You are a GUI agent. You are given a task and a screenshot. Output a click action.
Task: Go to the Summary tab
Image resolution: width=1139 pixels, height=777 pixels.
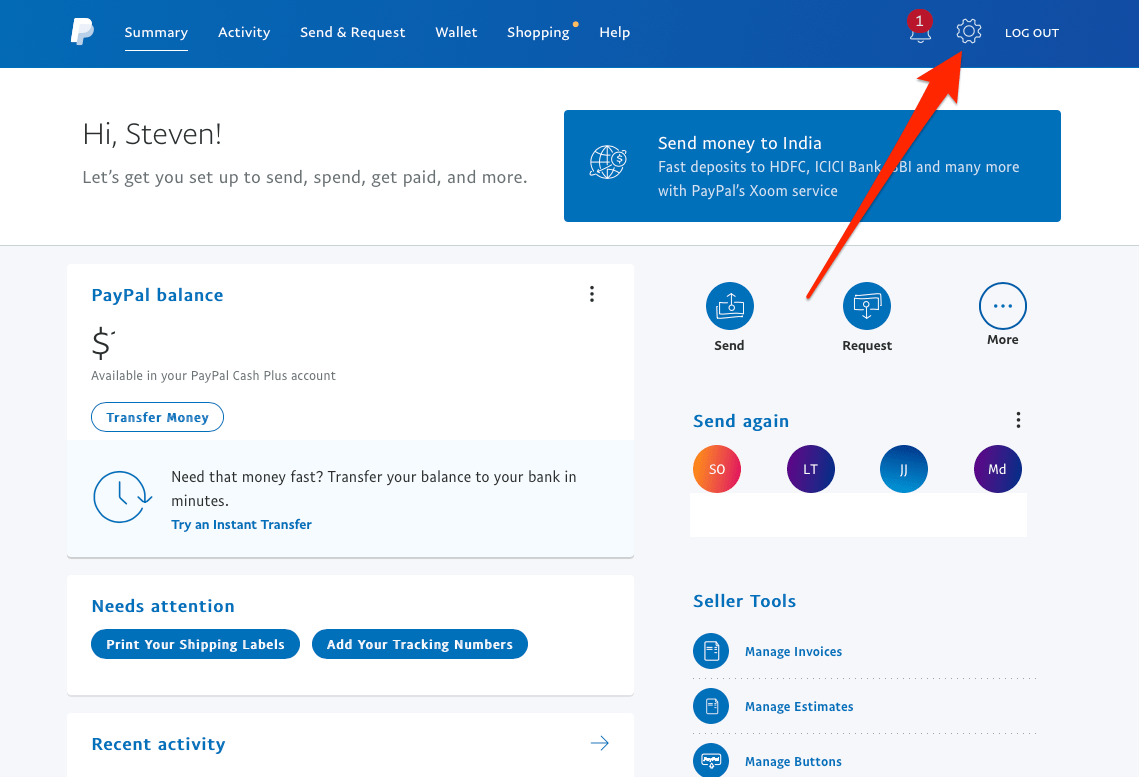pos(156,32)
